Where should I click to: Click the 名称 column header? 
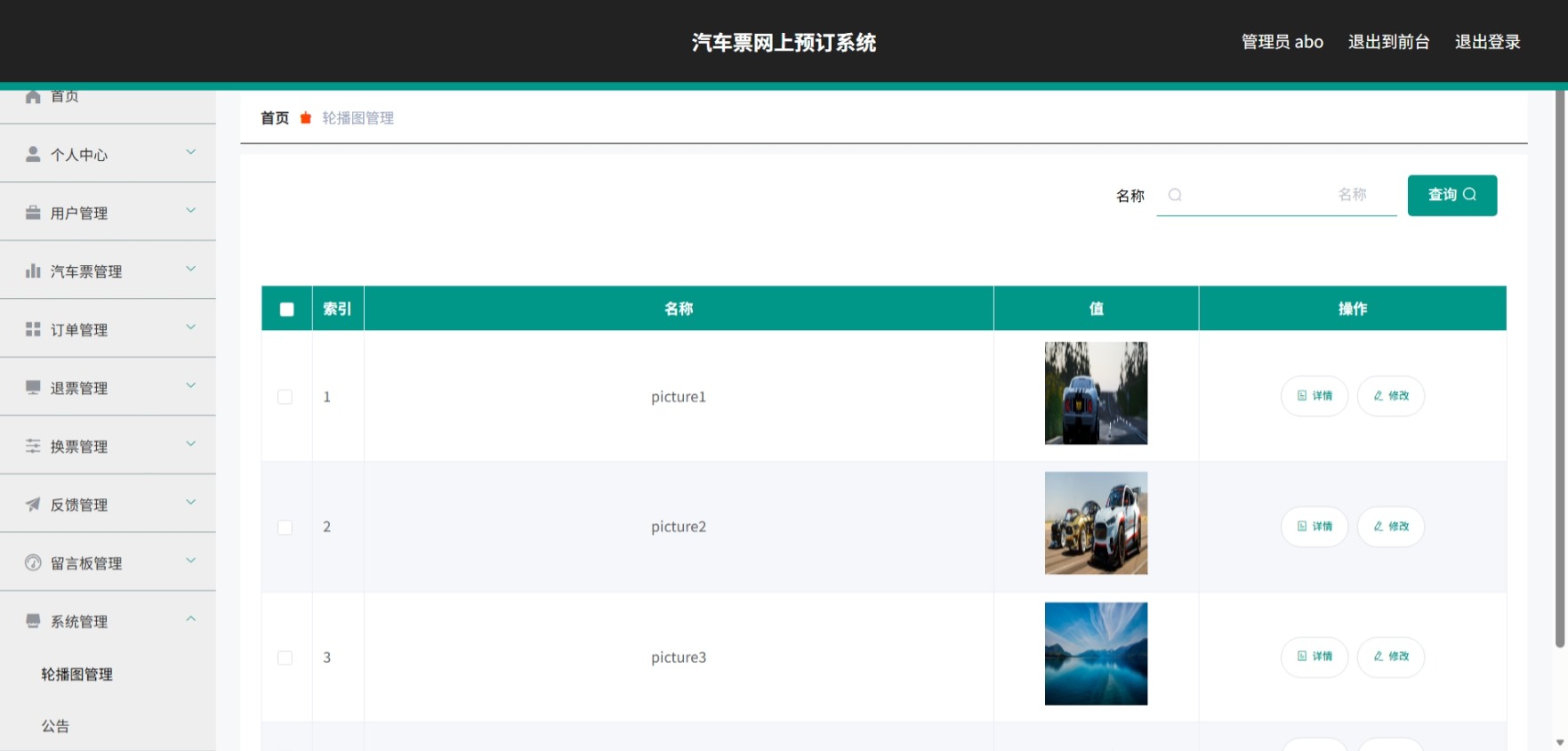(x=679, y=309)
